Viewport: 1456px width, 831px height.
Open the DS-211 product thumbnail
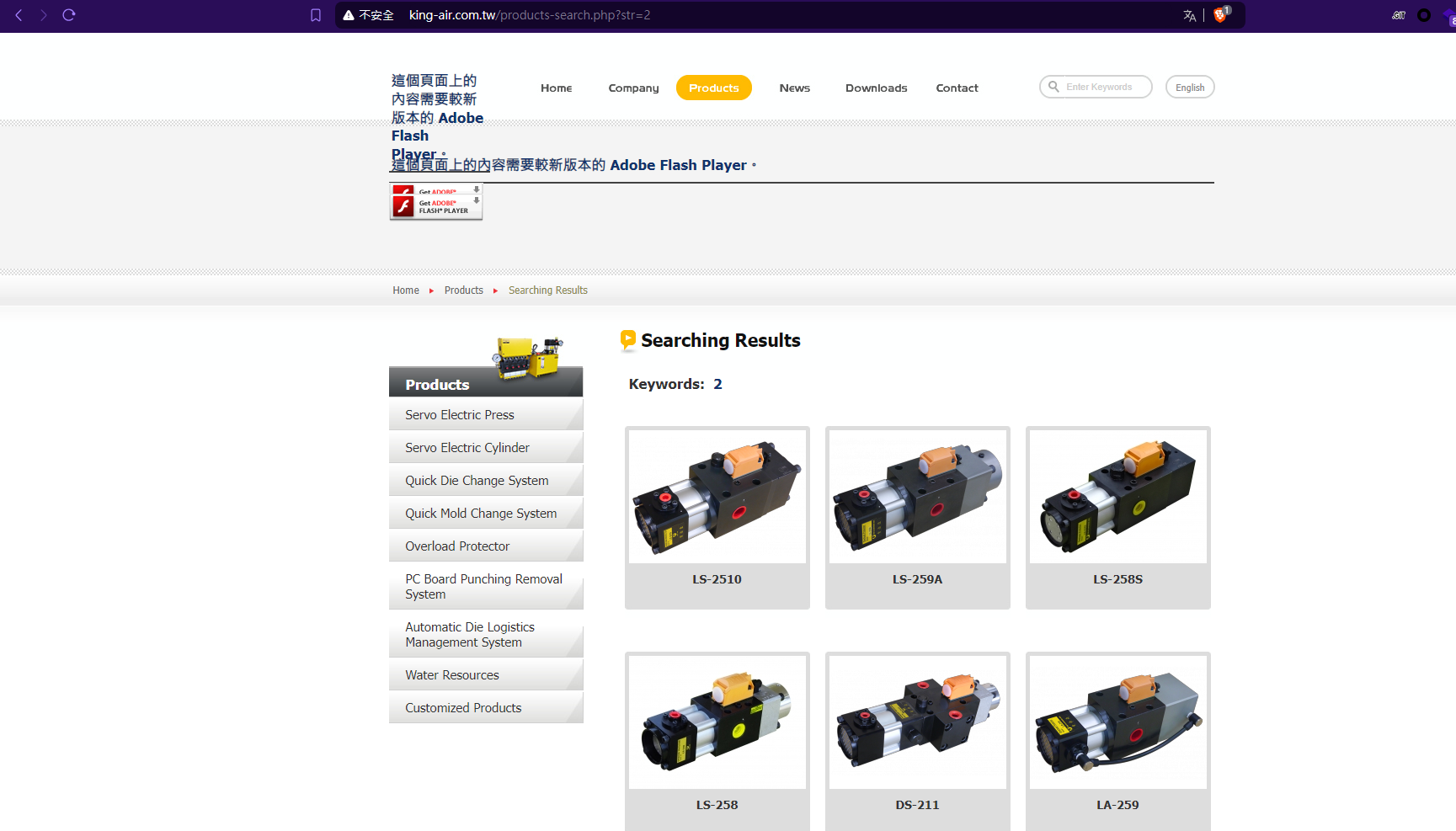[x=918, y=722]
